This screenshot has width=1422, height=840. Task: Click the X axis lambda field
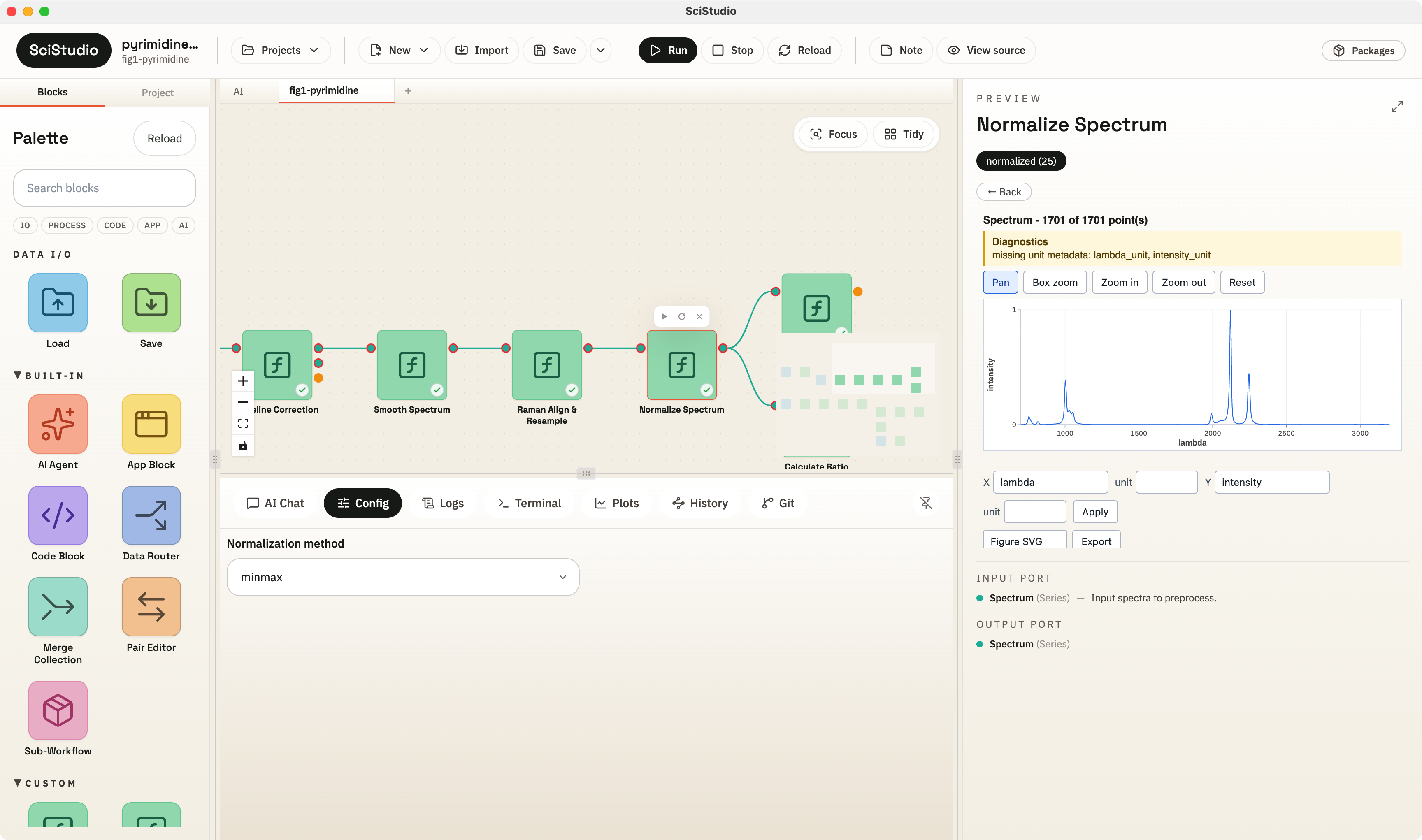(x=1050, y=482)
